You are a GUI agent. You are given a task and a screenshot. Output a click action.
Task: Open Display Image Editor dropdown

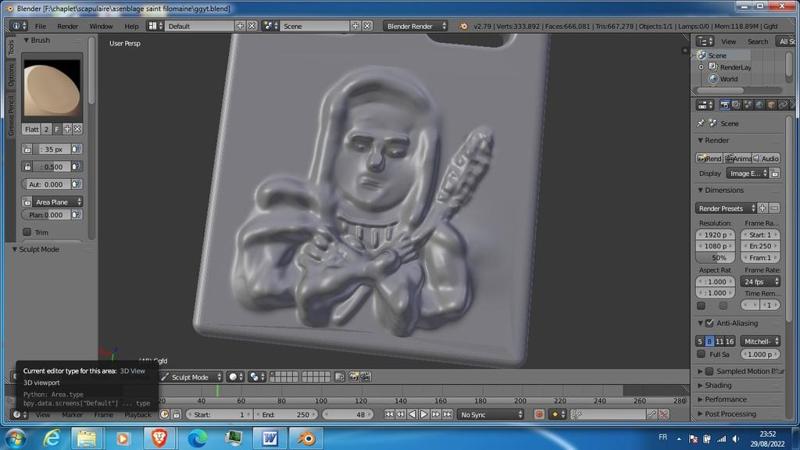point(748,173)
